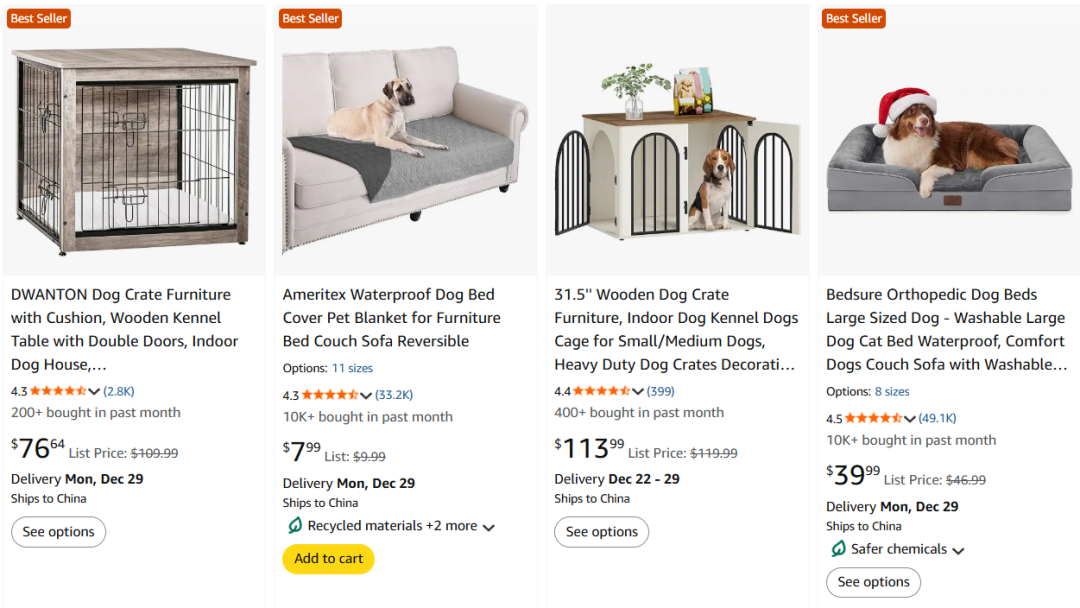The width and height of the screenshot is (1080, 608).
Task: Click Safer chemicals leaf icon
Action: point(838,549)
